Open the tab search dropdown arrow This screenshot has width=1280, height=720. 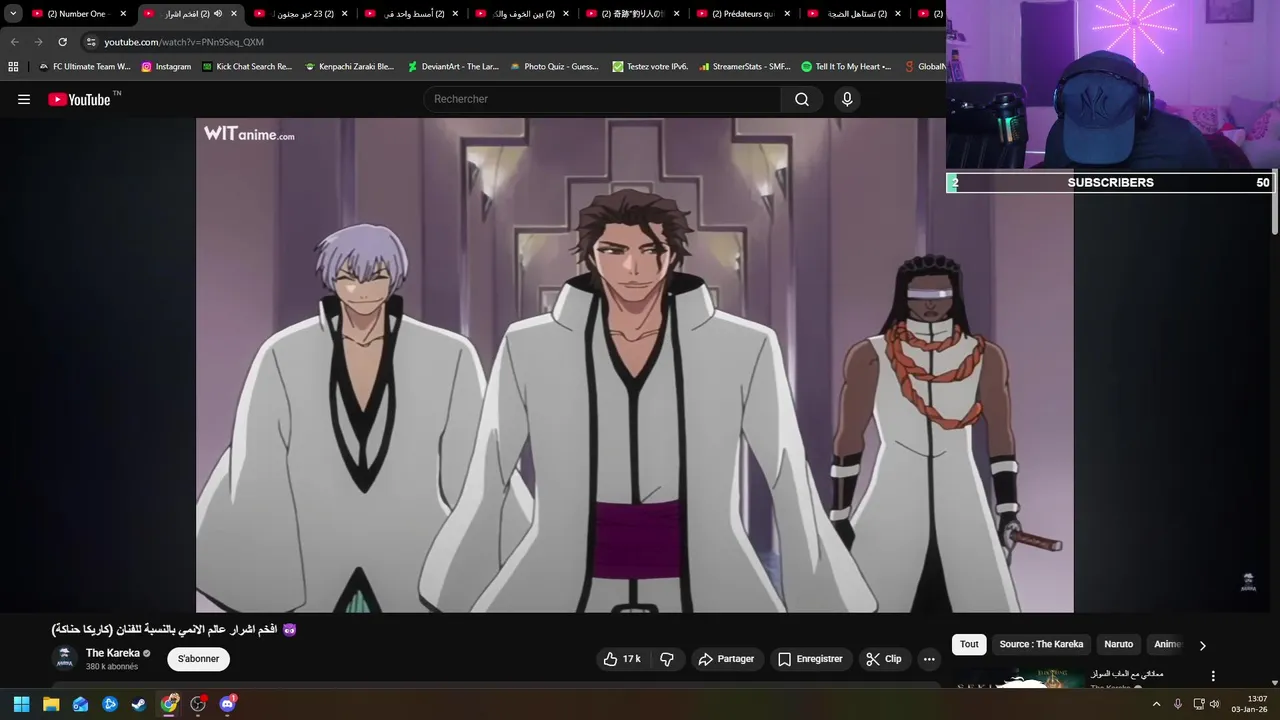click(x=13, y=14)
